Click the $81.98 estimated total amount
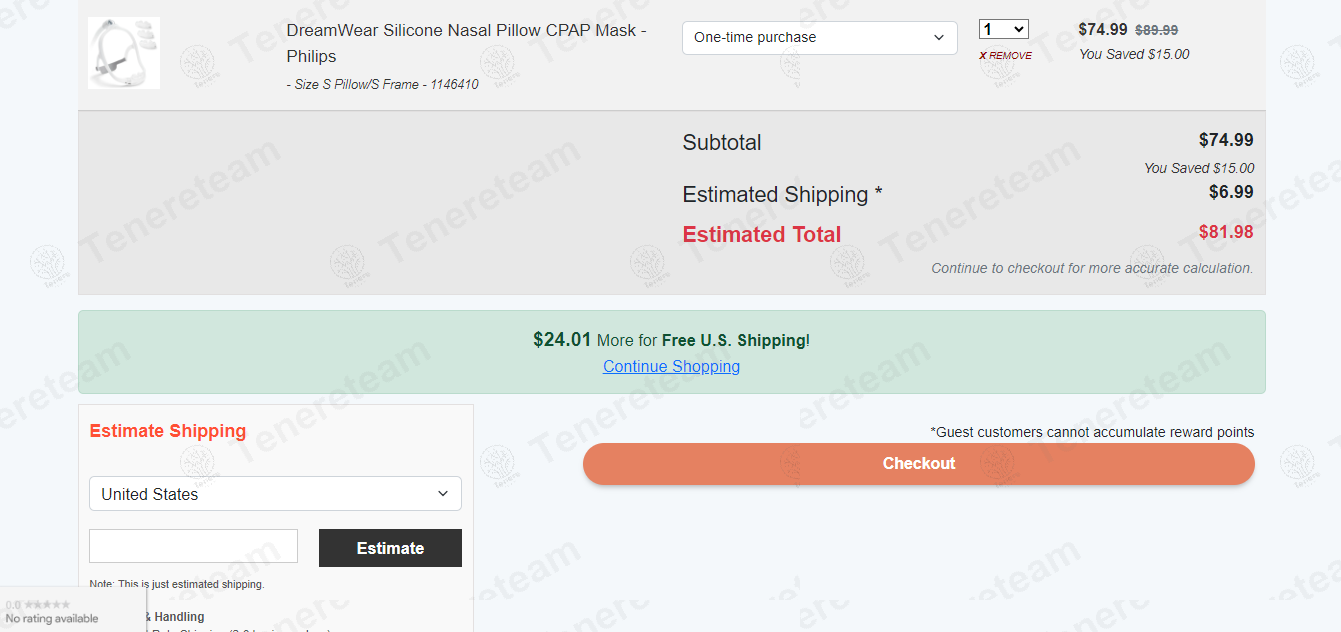The height and width of the screenshot is (632, 1341). 1225,232
